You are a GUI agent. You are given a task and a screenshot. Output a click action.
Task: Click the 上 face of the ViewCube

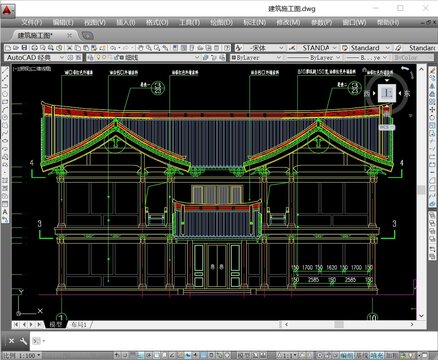click(x=387, y=93)
